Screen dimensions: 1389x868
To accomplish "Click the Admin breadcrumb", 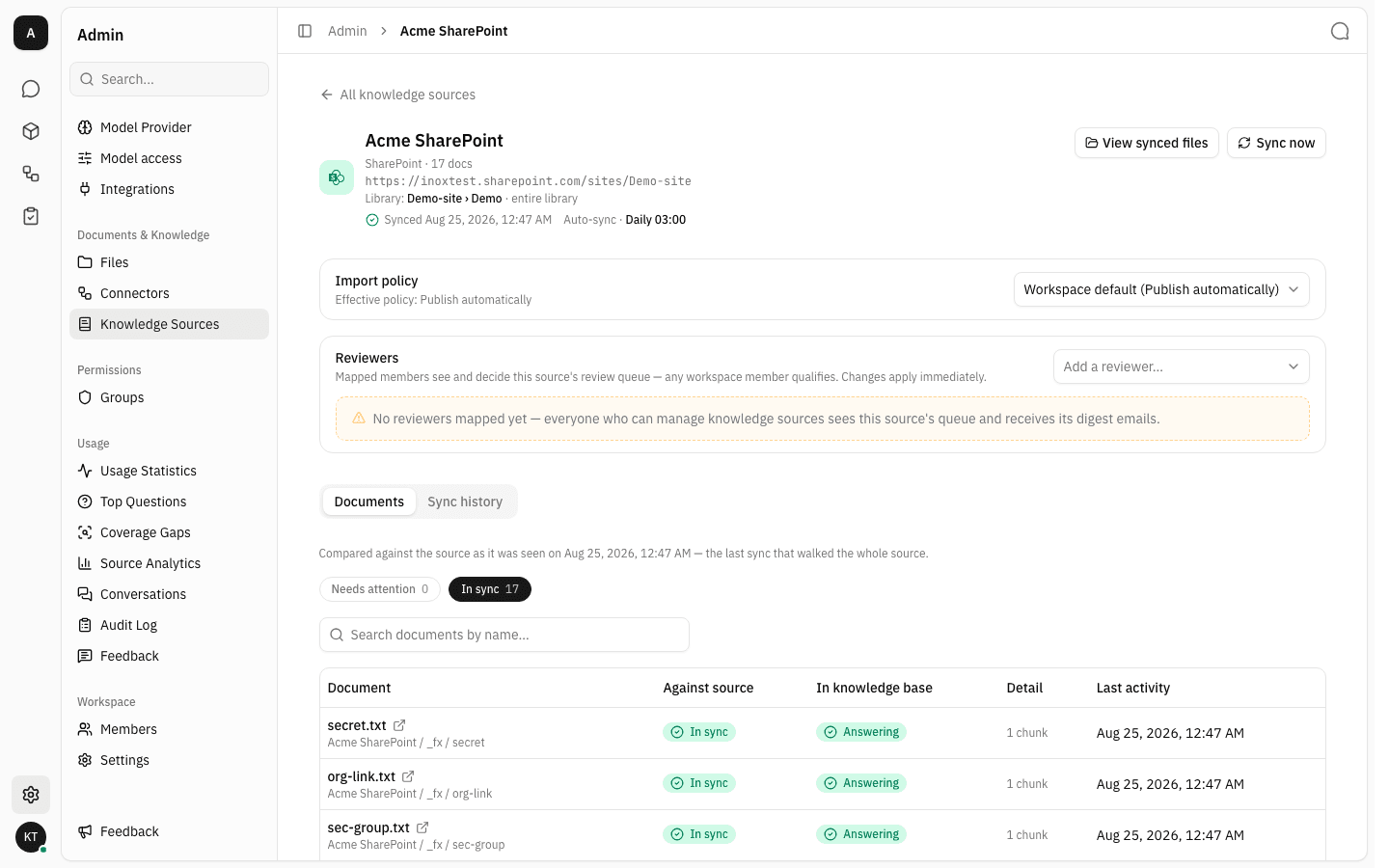I will point(347,31).
